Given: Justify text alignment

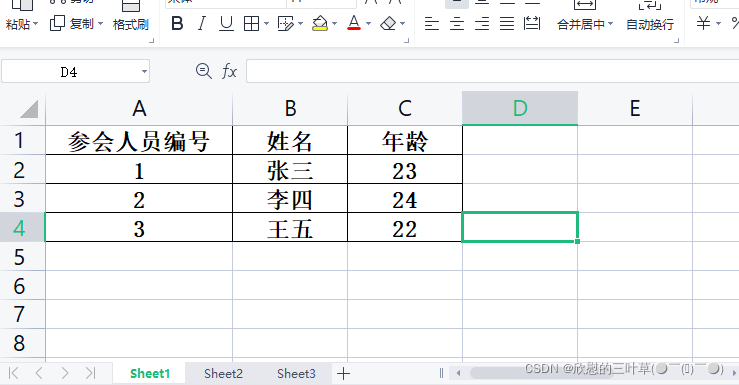Looking at the screenshot, I should coord(507,24).
